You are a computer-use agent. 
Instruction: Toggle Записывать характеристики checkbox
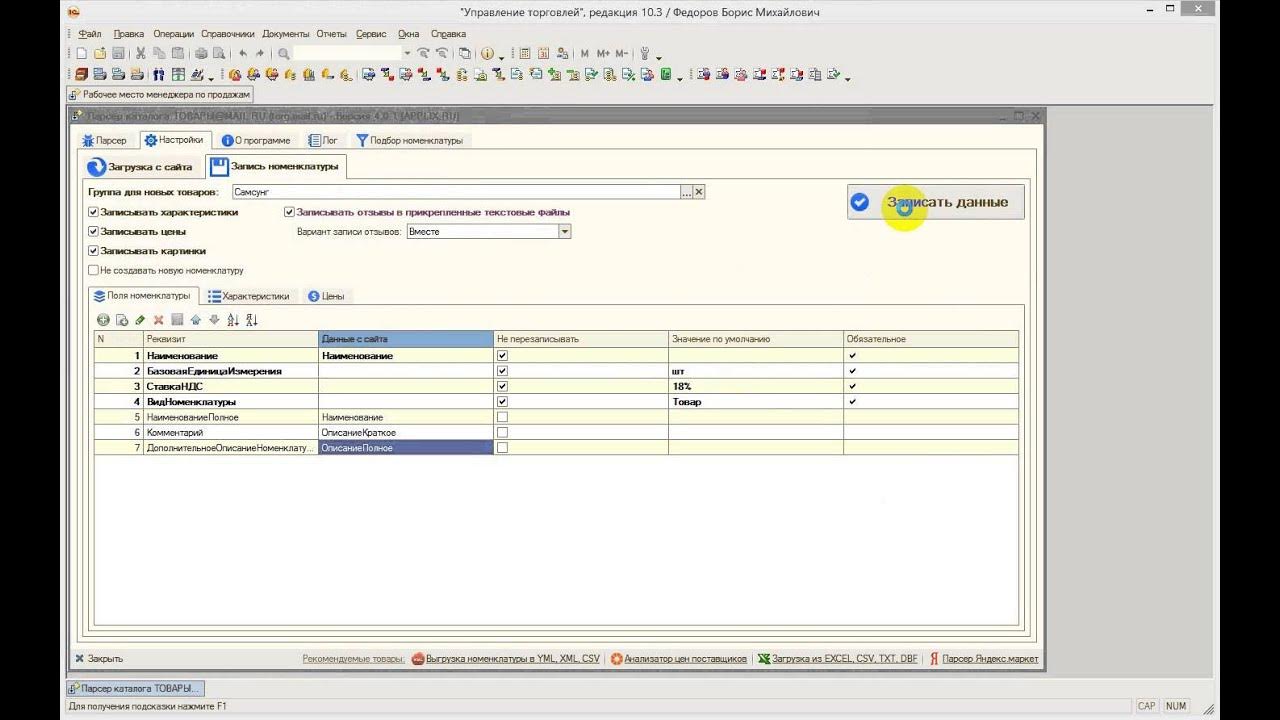point(93,212)
